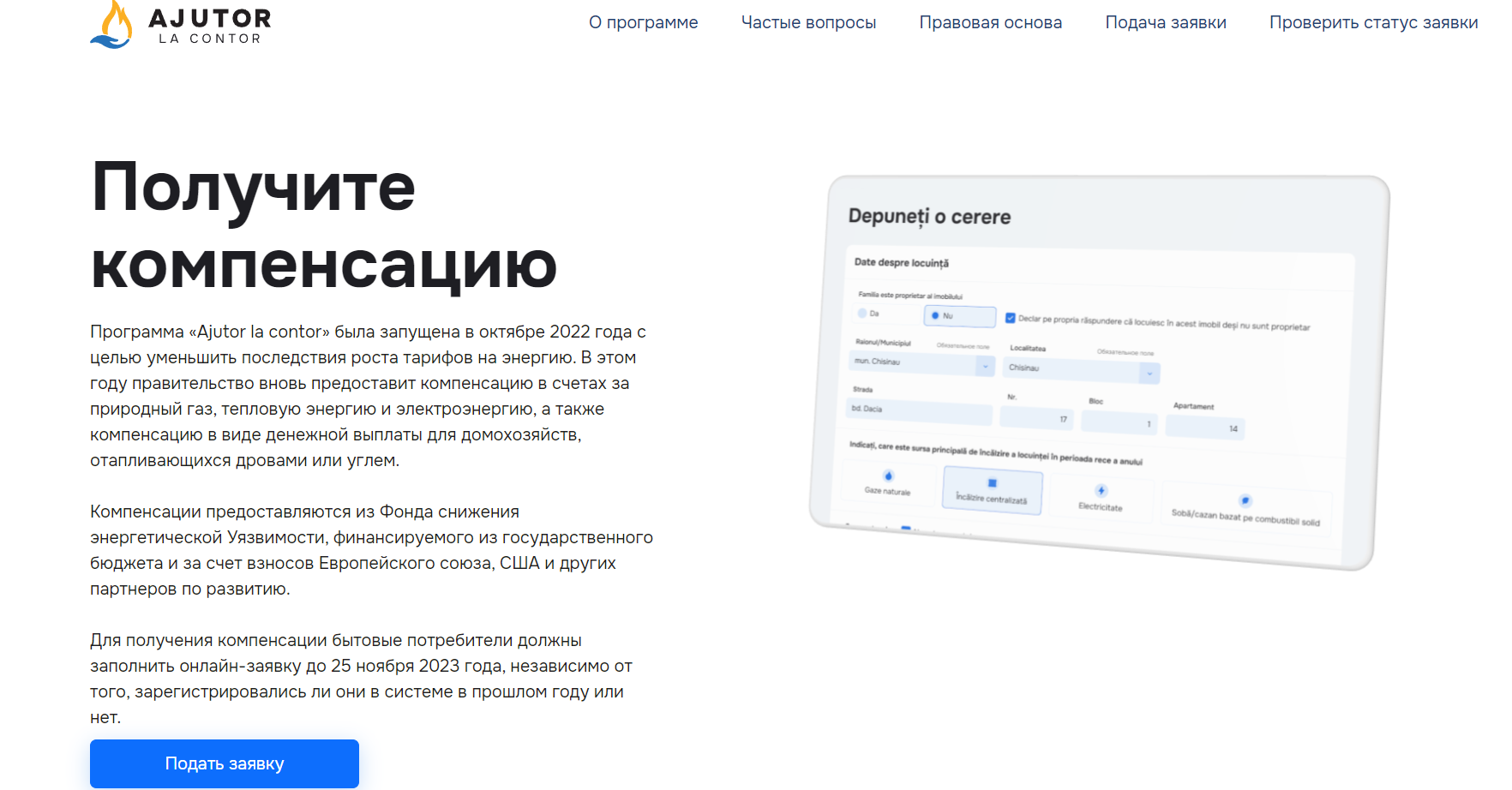1512x790 pixels.
Task: Select the 'Da' radio option
Action: [863, 313]
